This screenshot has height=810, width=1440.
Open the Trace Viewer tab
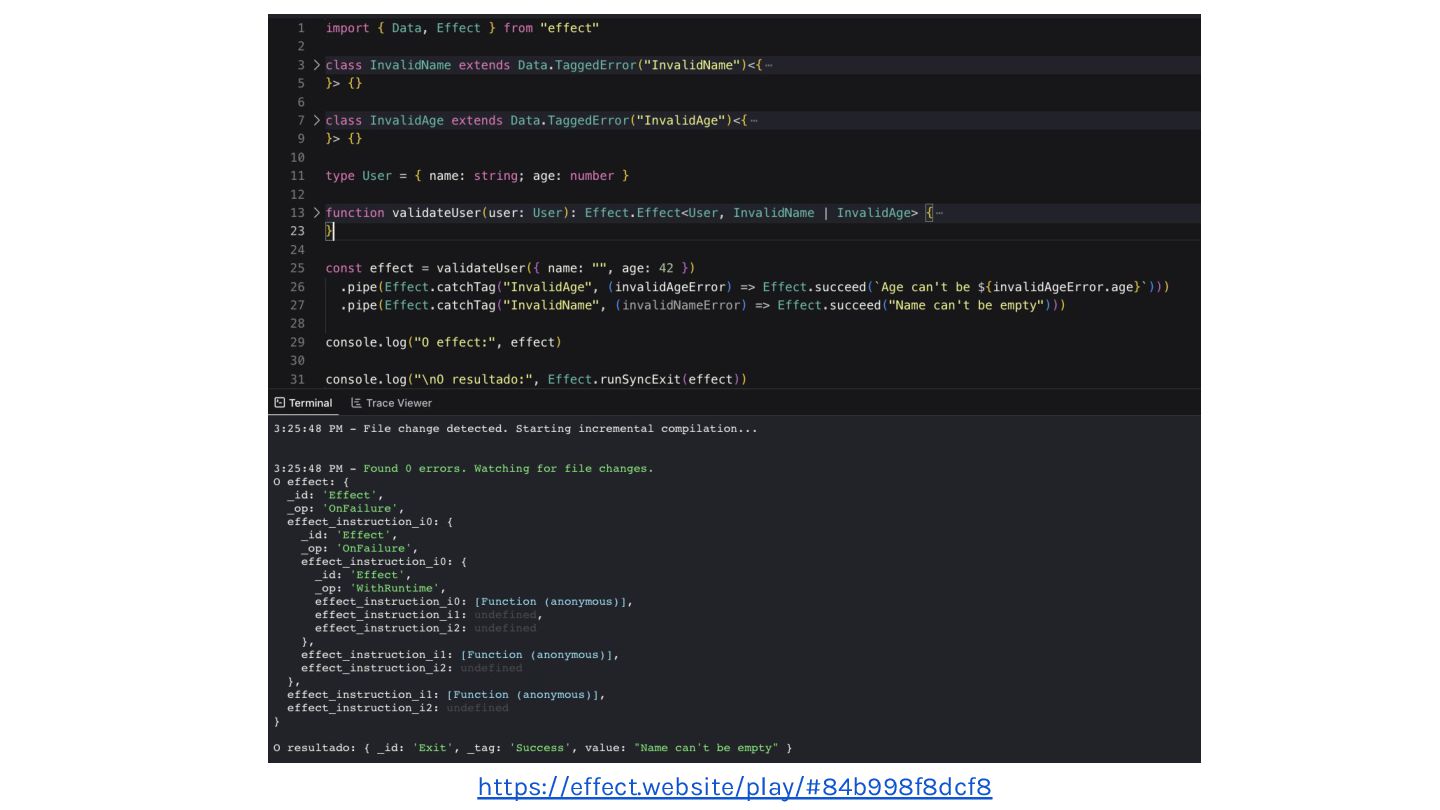(x=391, y=403)
